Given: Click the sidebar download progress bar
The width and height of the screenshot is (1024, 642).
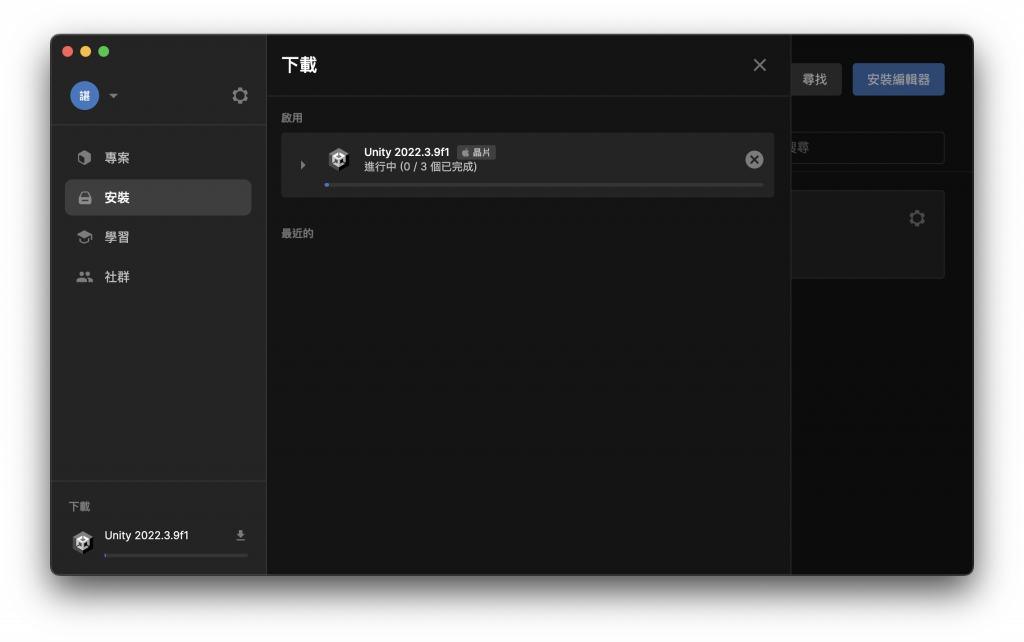Looking at the screenshot, I should (x=176, y=555).
